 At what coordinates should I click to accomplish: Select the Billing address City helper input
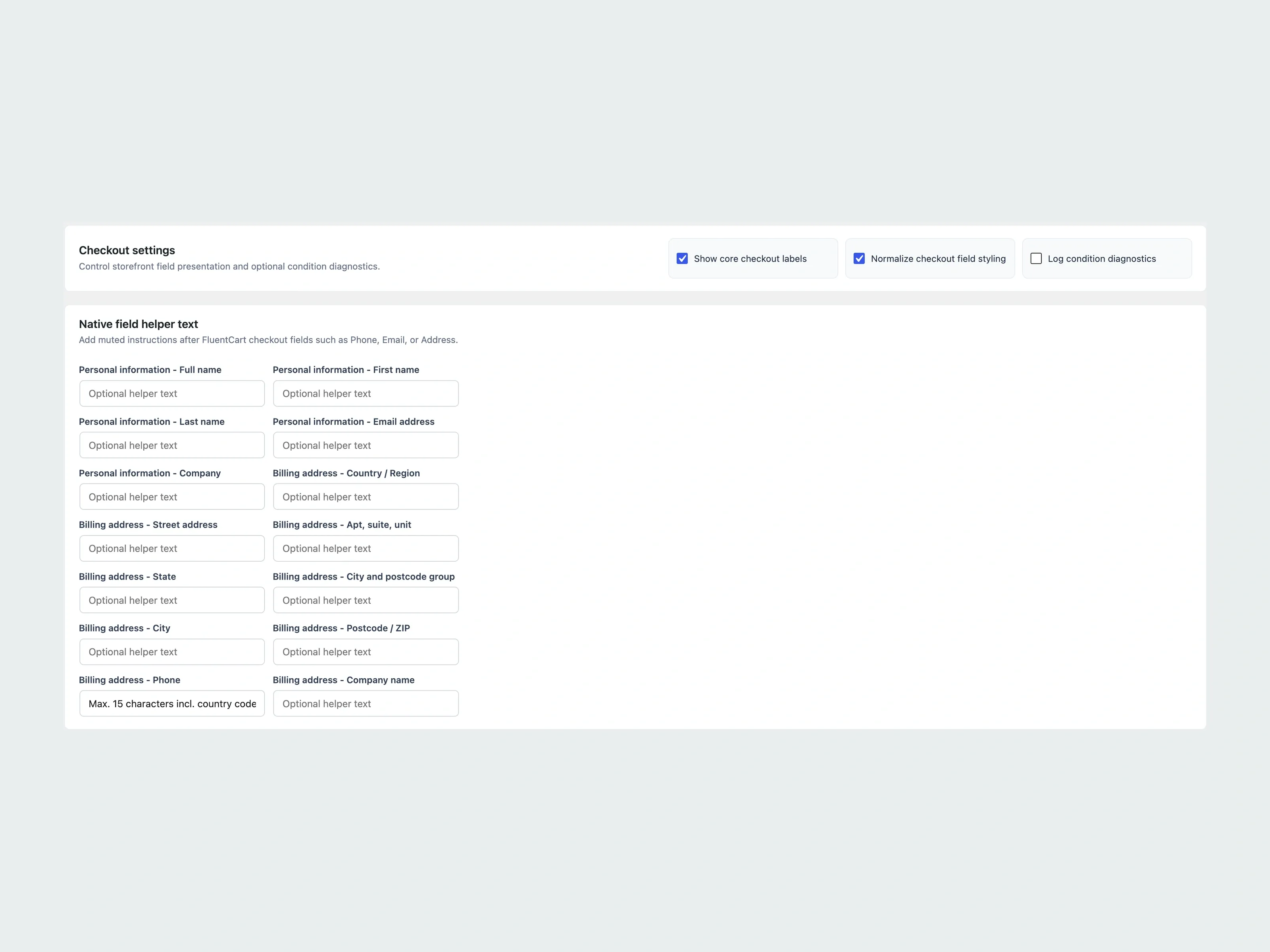click(172, 651)
